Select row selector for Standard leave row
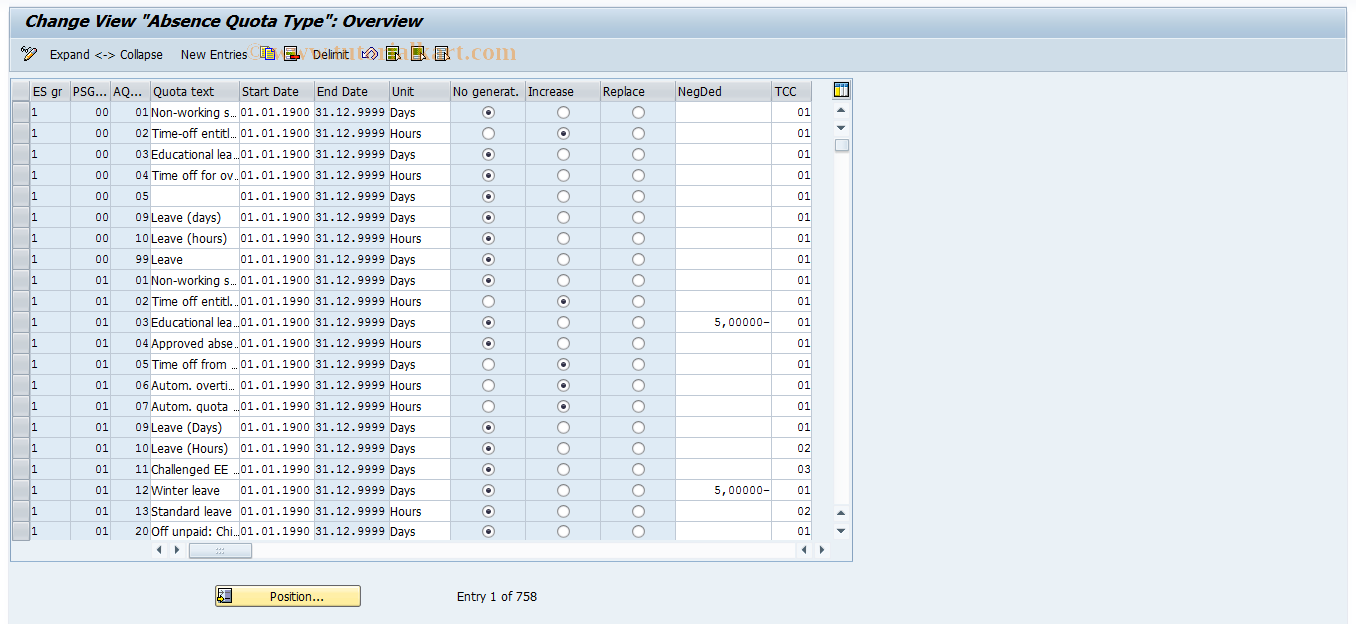Image resolution: width=1356 pixels, height=624 pixels. [20, 511]
